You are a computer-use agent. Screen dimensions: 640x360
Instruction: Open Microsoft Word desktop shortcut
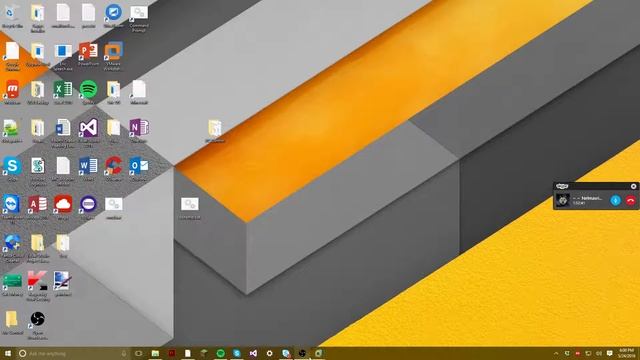point(88,169)
